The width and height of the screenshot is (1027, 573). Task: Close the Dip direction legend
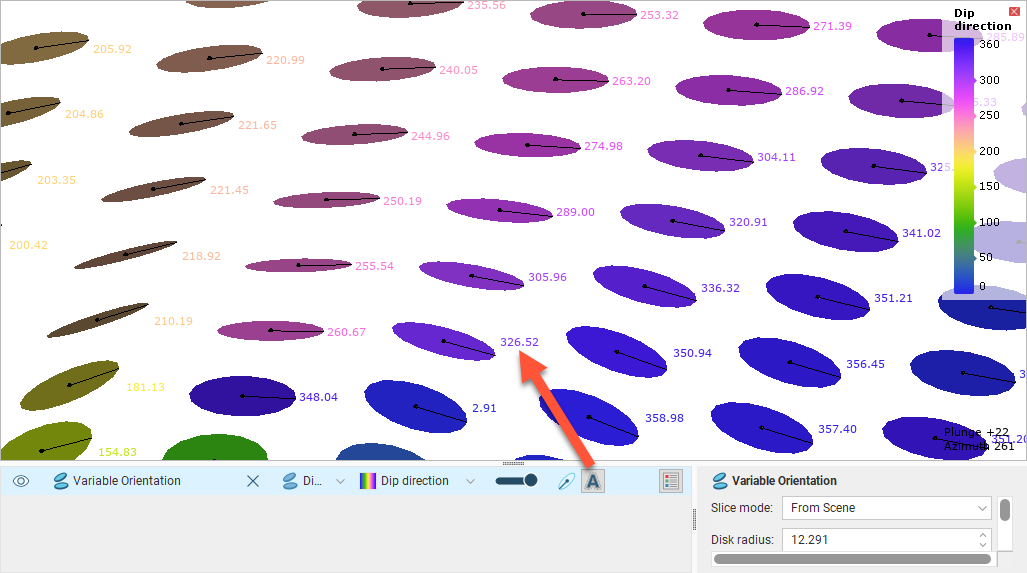(x=1015, y=11)
